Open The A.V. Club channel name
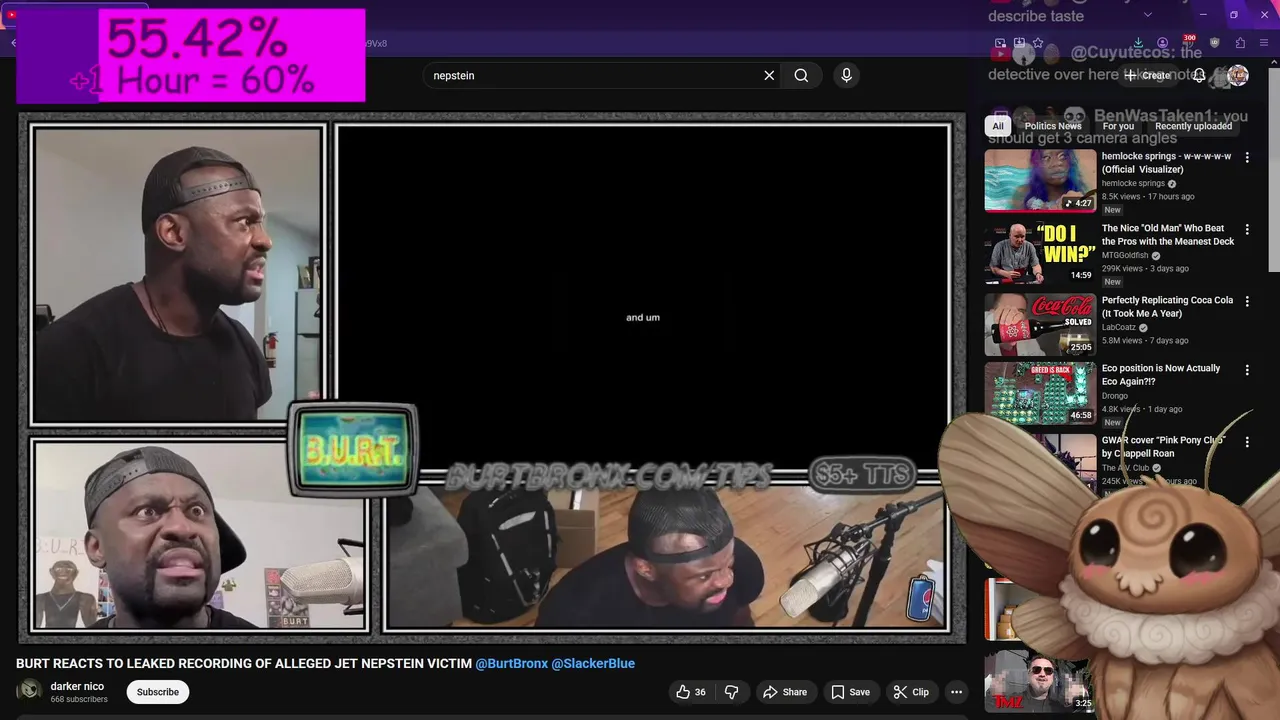This screenshot has height=720, width=1280. coord(1125,468)
